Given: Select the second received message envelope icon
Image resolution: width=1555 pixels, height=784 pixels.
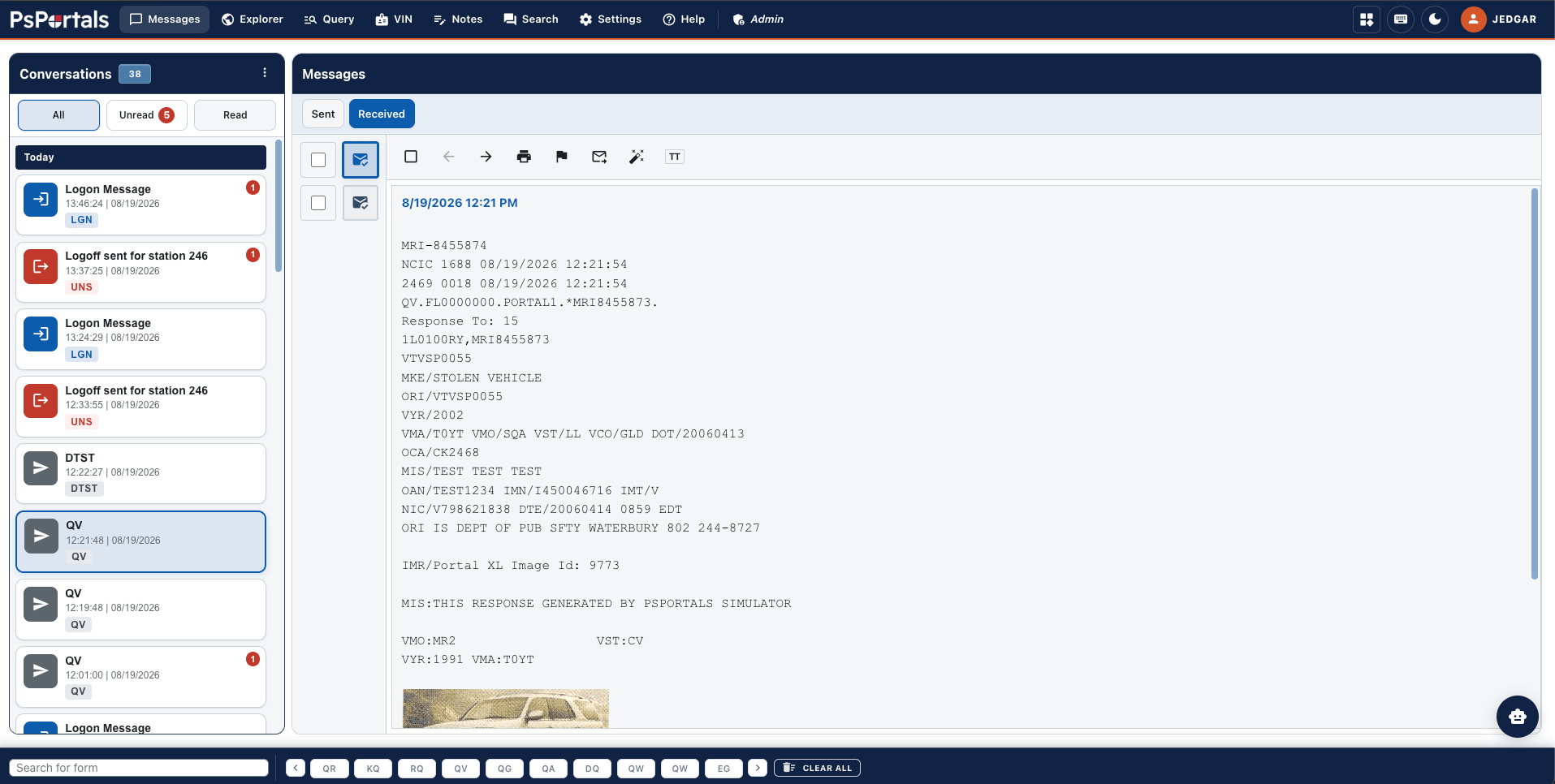Looking at the screenshot, I should [x=361, y=203].
